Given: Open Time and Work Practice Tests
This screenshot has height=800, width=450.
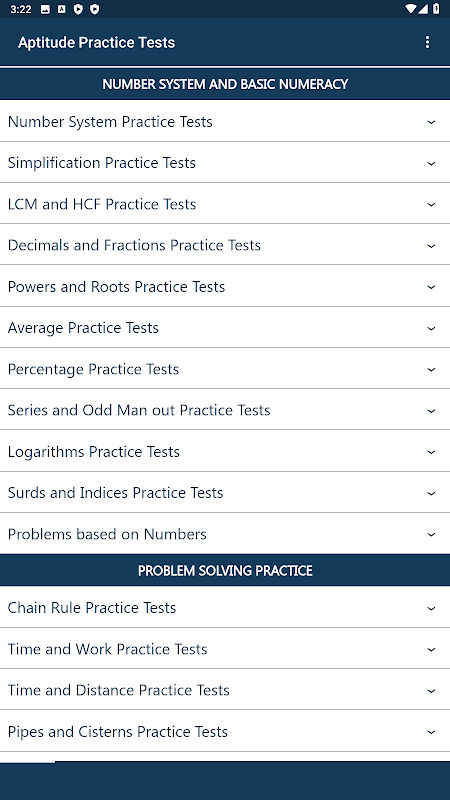Looking at the screenshot, I should (225, 648).
